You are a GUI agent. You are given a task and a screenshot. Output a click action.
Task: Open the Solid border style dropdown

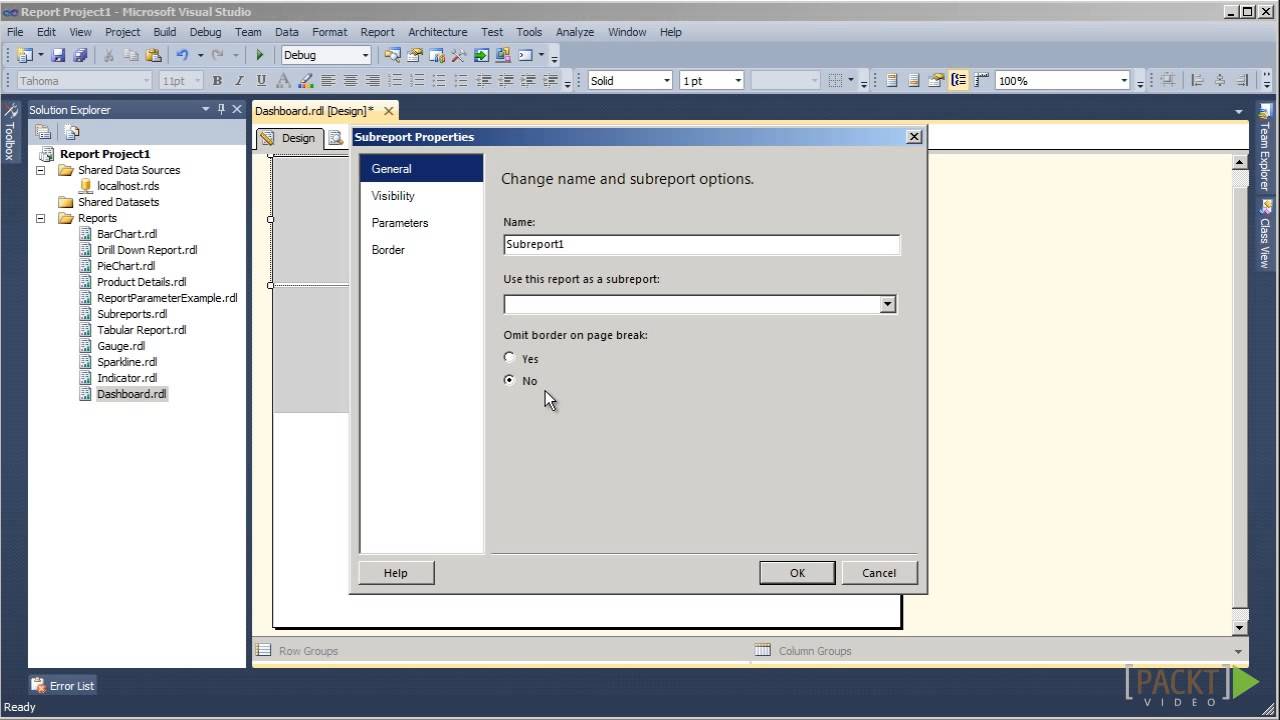pos(667,81)
